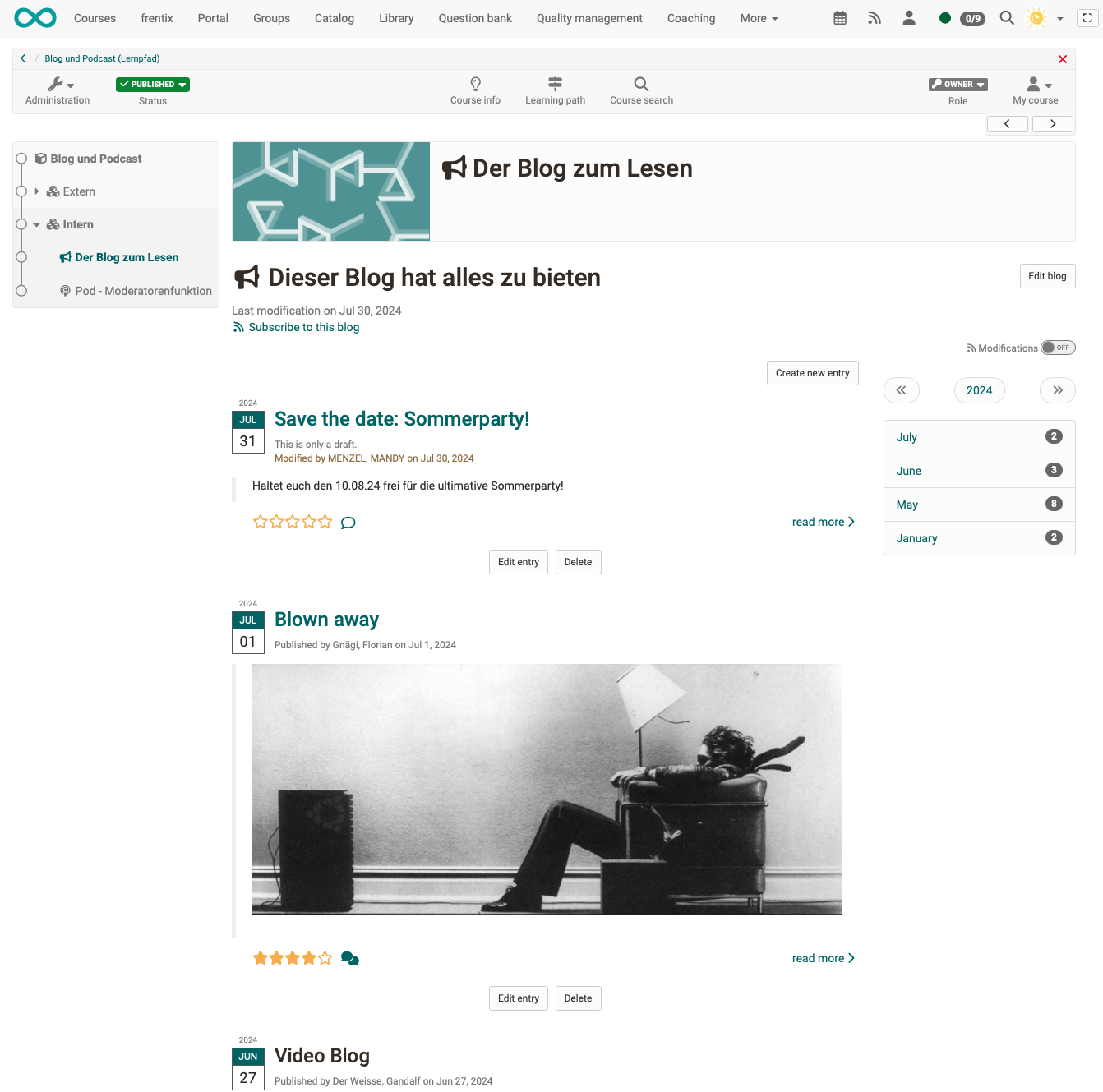The width and height of the screenshot is (1103, 1092).
Task: Open the Administration wrench menu
Action: pos(58,85)
